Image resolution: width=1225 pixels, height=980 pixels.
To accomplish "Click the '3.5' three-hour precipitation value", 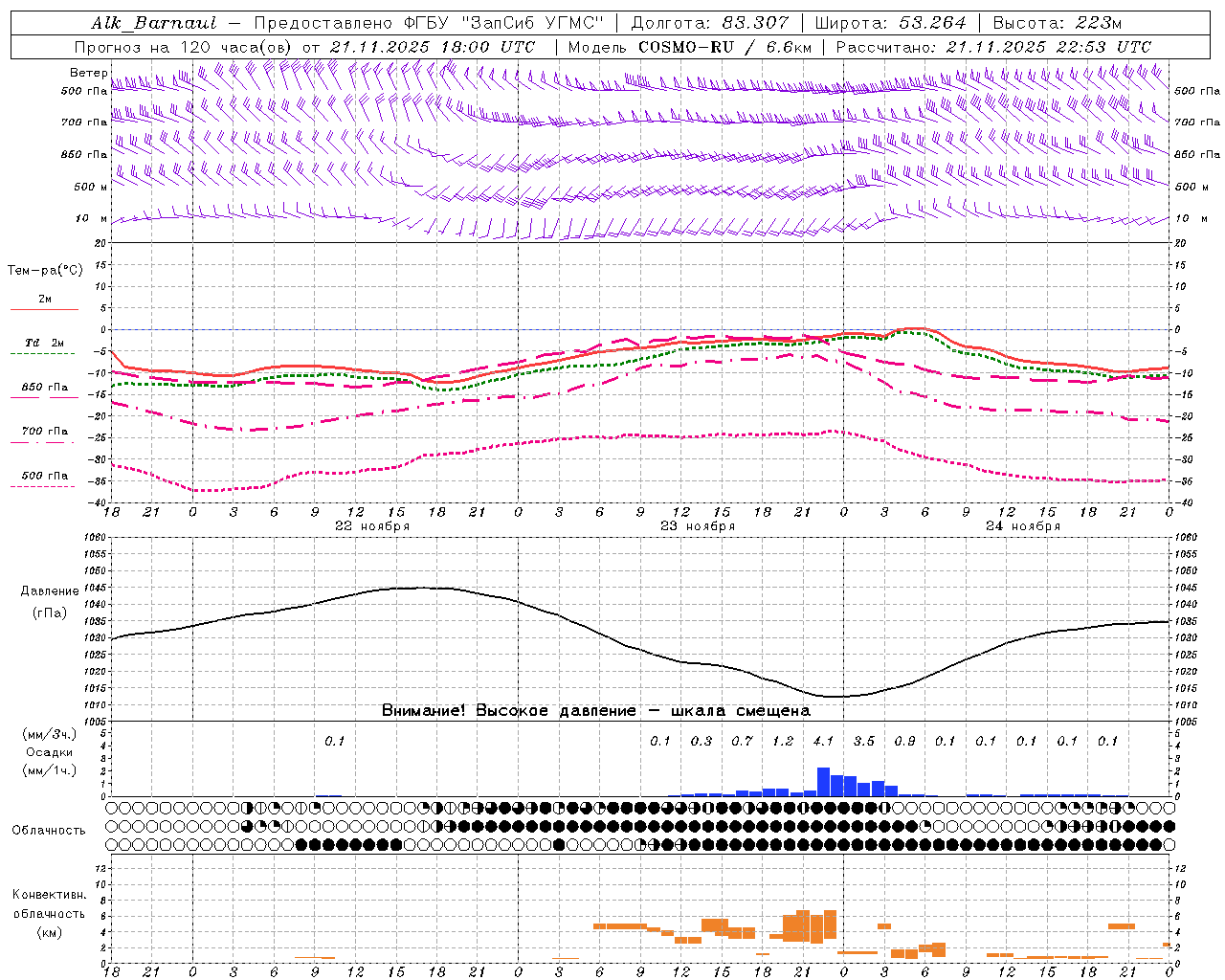I will pos(864,742).
